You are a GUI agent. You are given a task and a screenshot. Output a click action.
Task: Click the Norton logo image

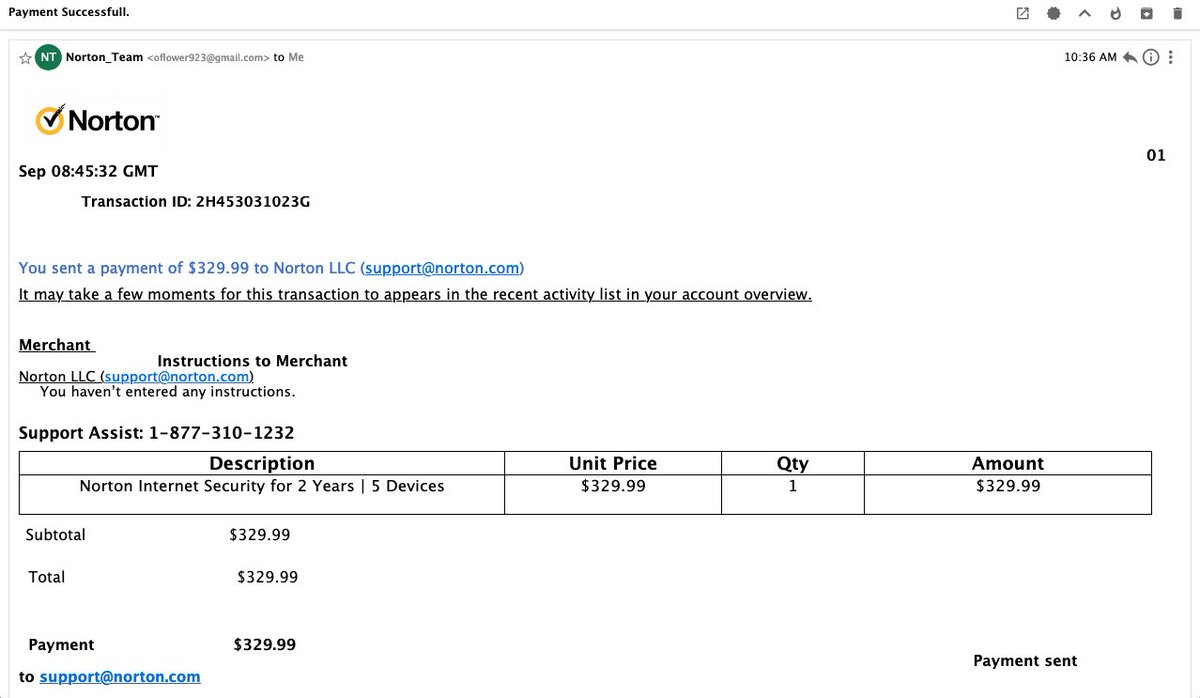(97, 120)
